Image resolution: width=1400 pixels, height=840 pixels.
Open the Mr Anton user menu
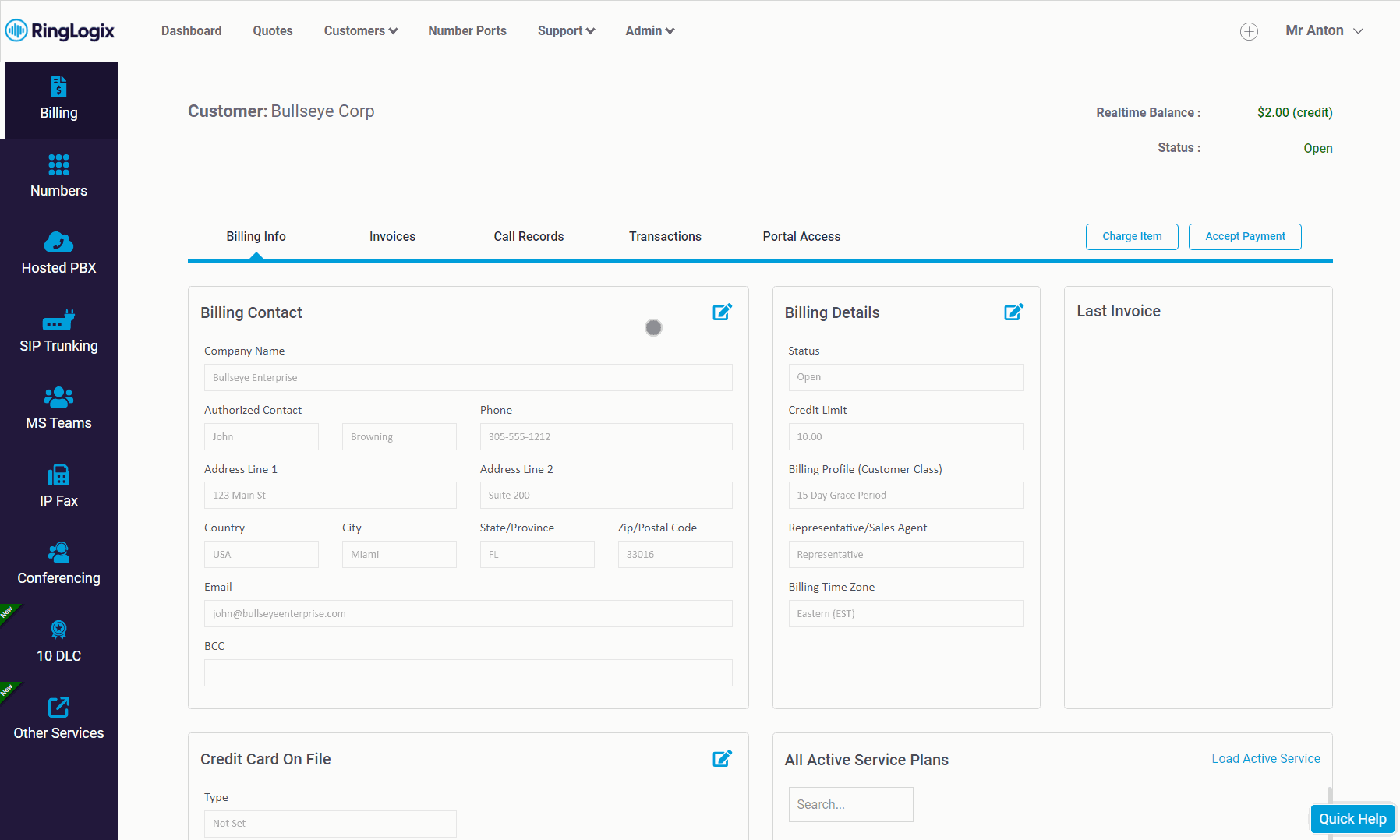tap(1324, 30)
